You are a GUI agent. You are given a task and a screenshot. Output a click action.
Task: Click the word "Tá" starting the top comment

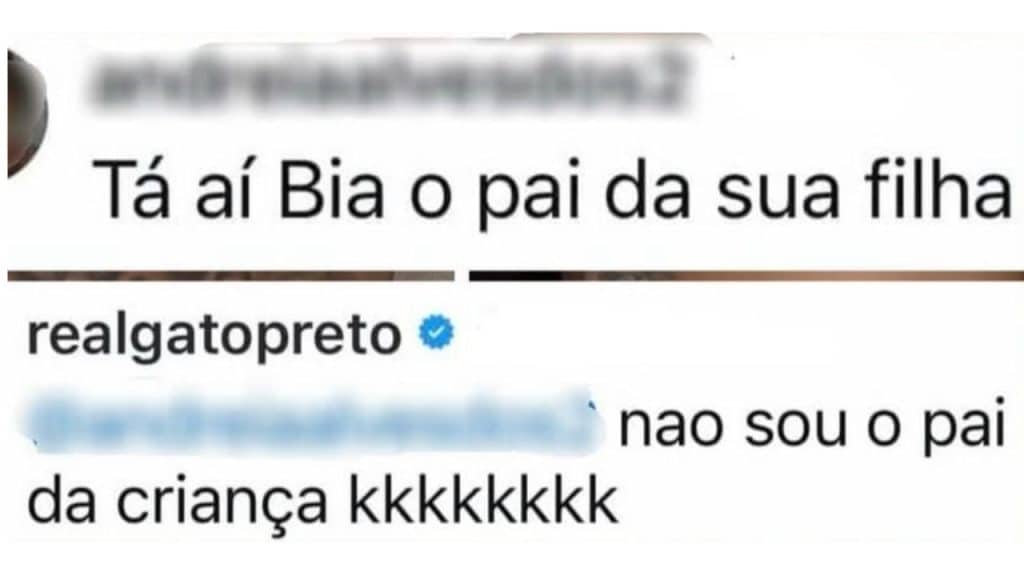(x=133, y=189)
